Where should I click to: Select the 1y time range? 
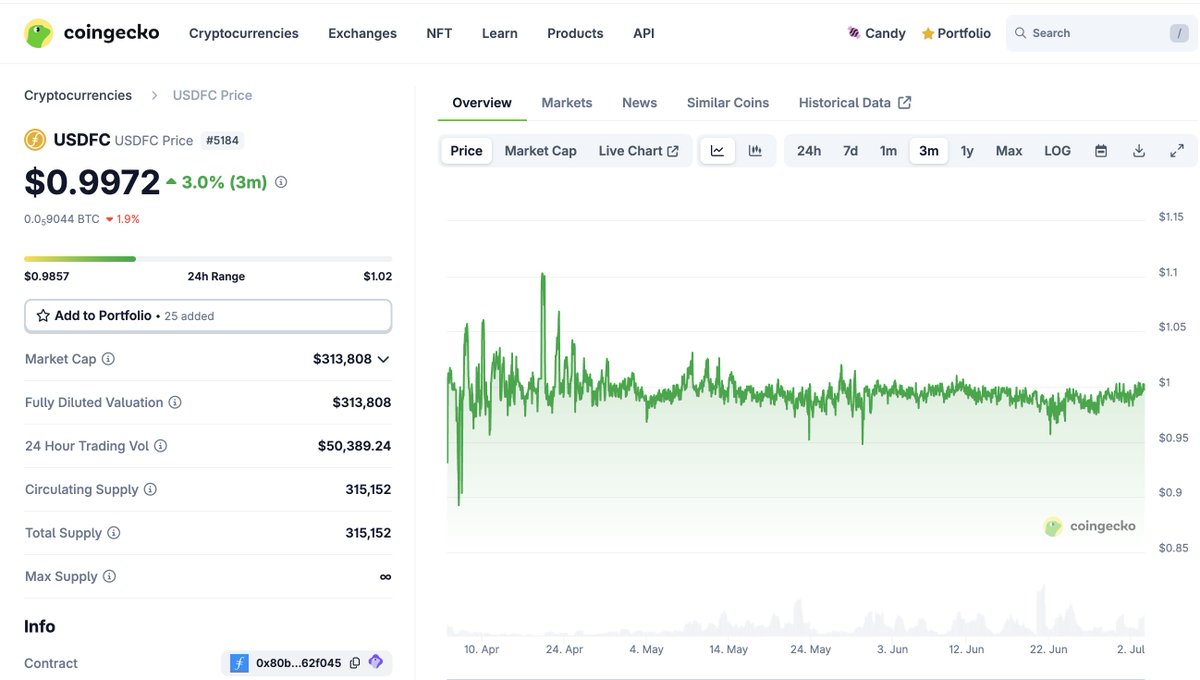point(967,151)
